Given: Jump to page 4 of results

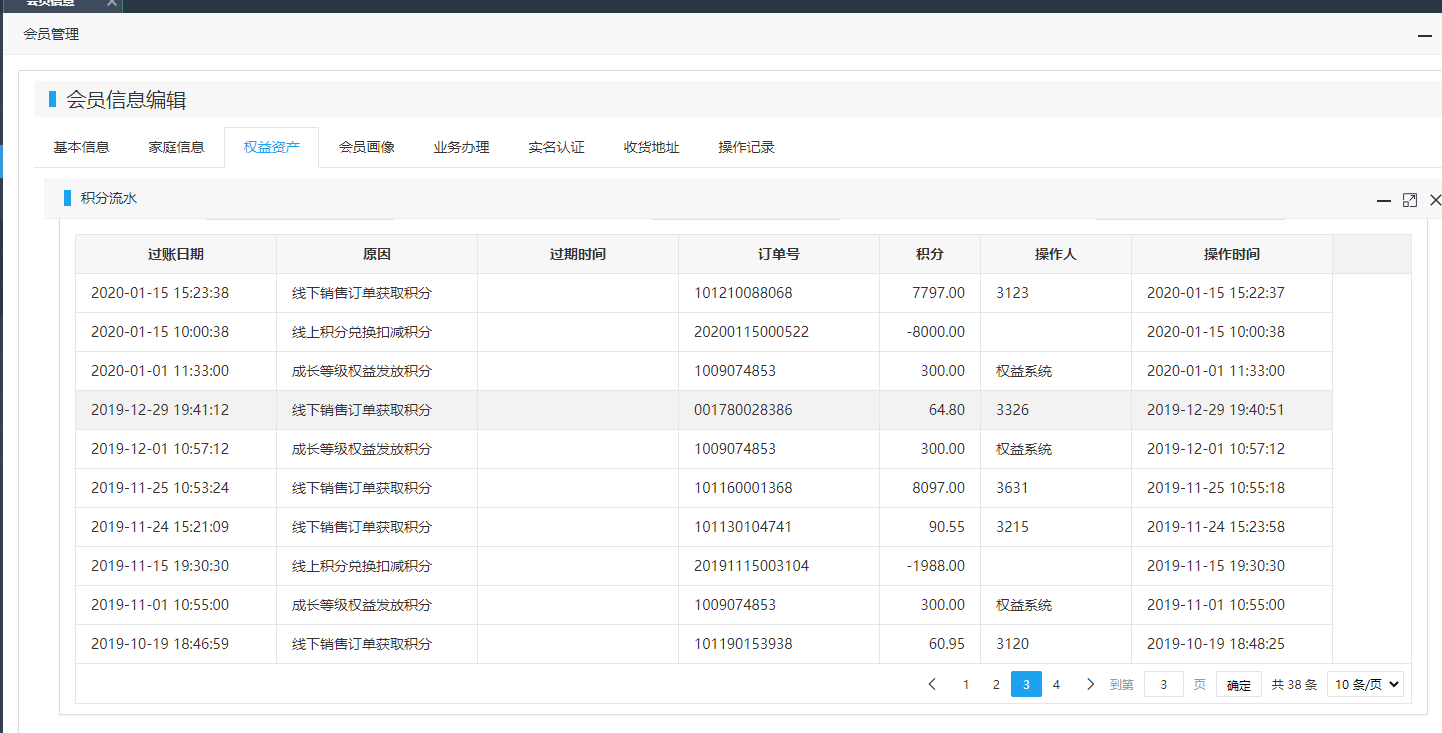Looking at the screenshot, I should tap(1056, 685).
